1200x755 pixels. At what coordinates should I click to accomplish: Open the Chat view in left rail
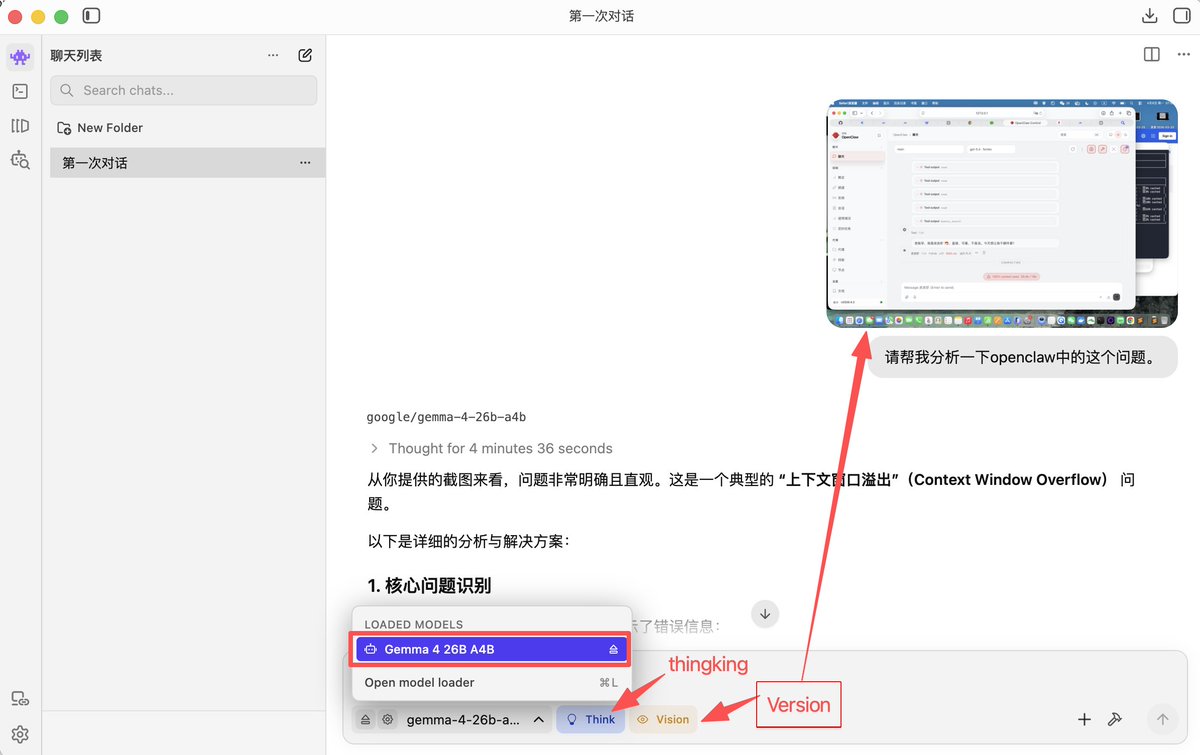pos(20,57)
